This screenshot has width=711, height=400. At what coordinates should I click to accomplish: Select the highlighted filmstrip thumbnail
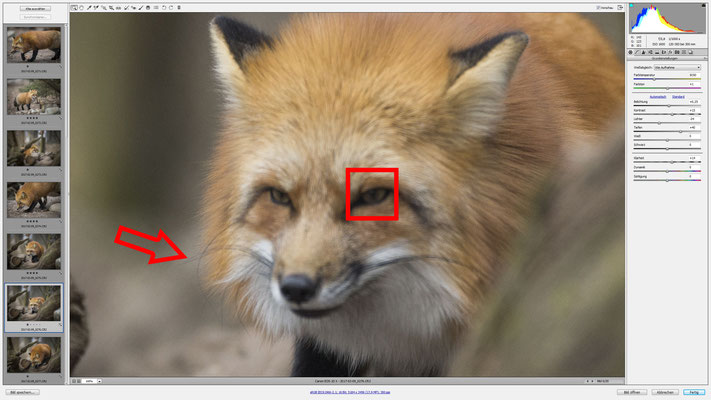pos(34,303)
